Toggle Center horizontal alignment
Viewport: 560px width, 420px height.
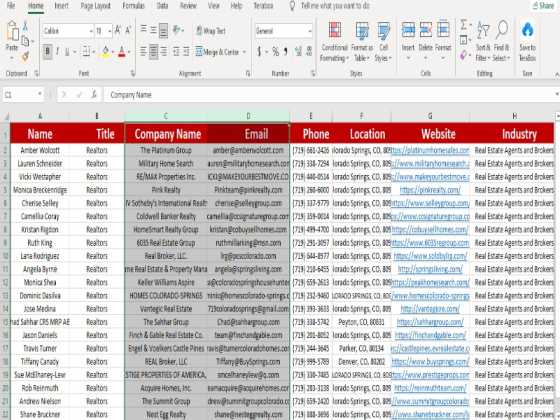[x=153, y=52]
